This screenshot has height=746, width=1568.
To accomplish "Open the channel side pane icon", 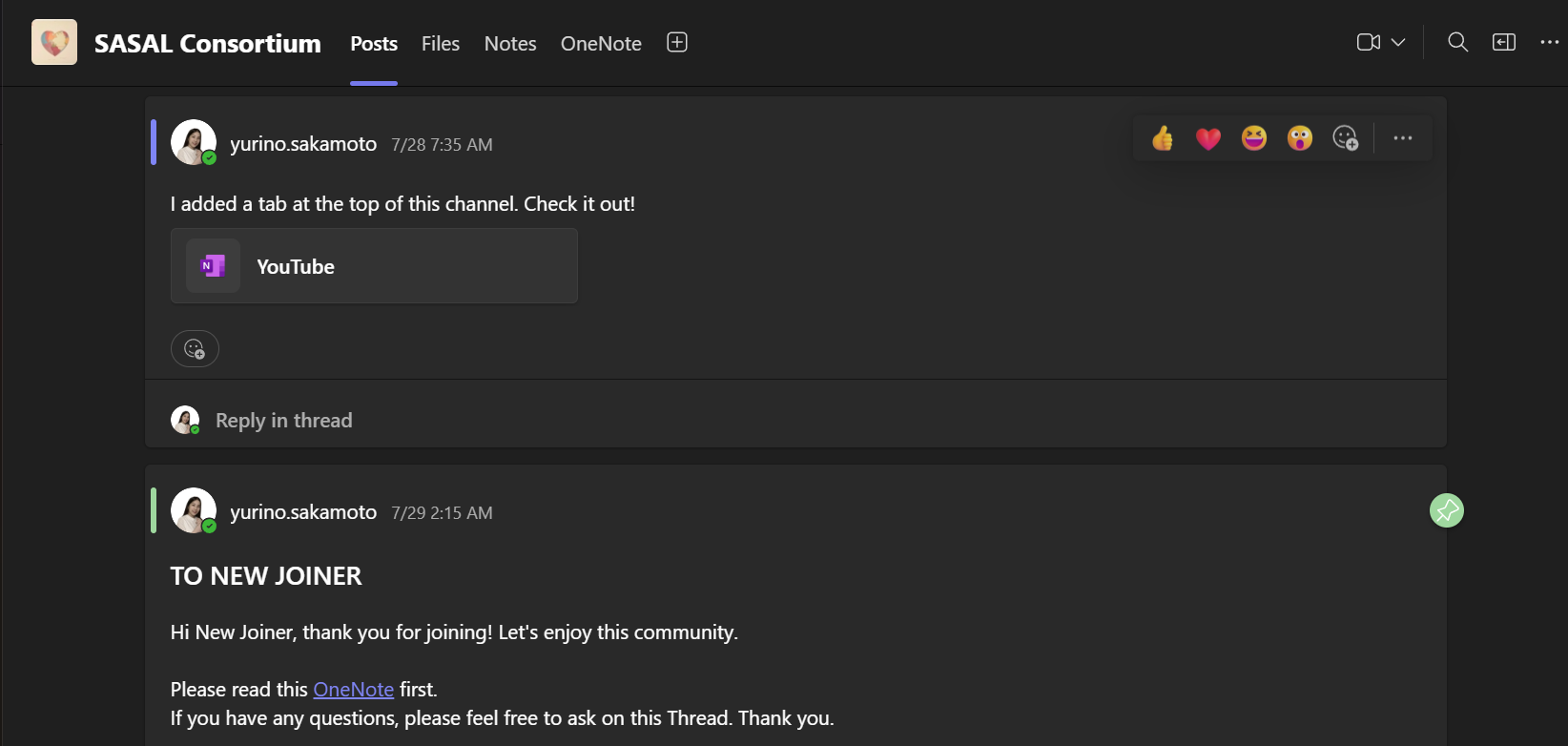I will (1504, 43).
